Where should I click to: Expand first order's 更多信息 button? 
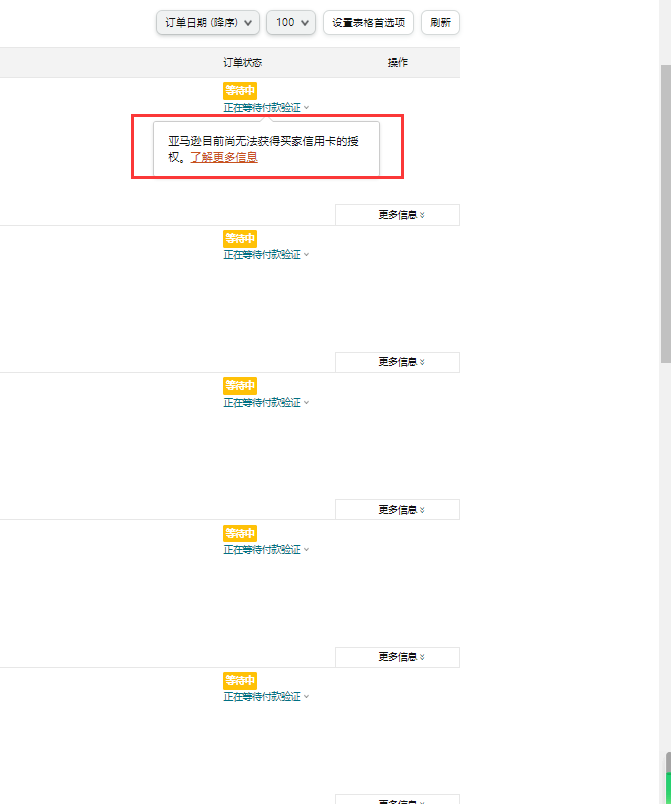point(397,215)
